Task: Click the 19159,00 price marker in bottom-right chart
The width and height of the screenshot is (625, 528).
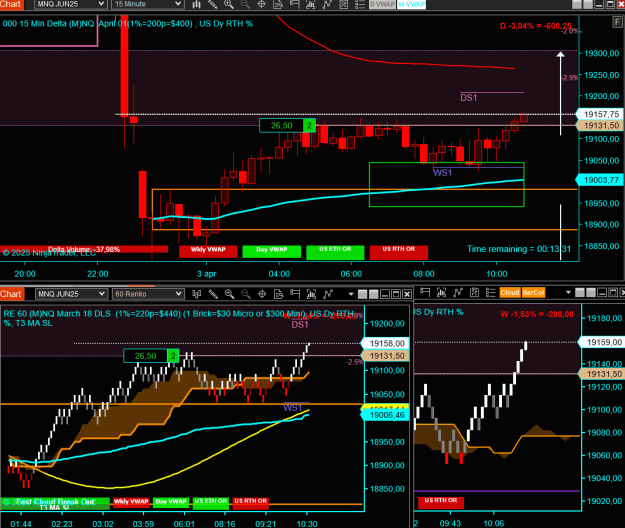Action: pyautogui.click(x=603, y=342)
